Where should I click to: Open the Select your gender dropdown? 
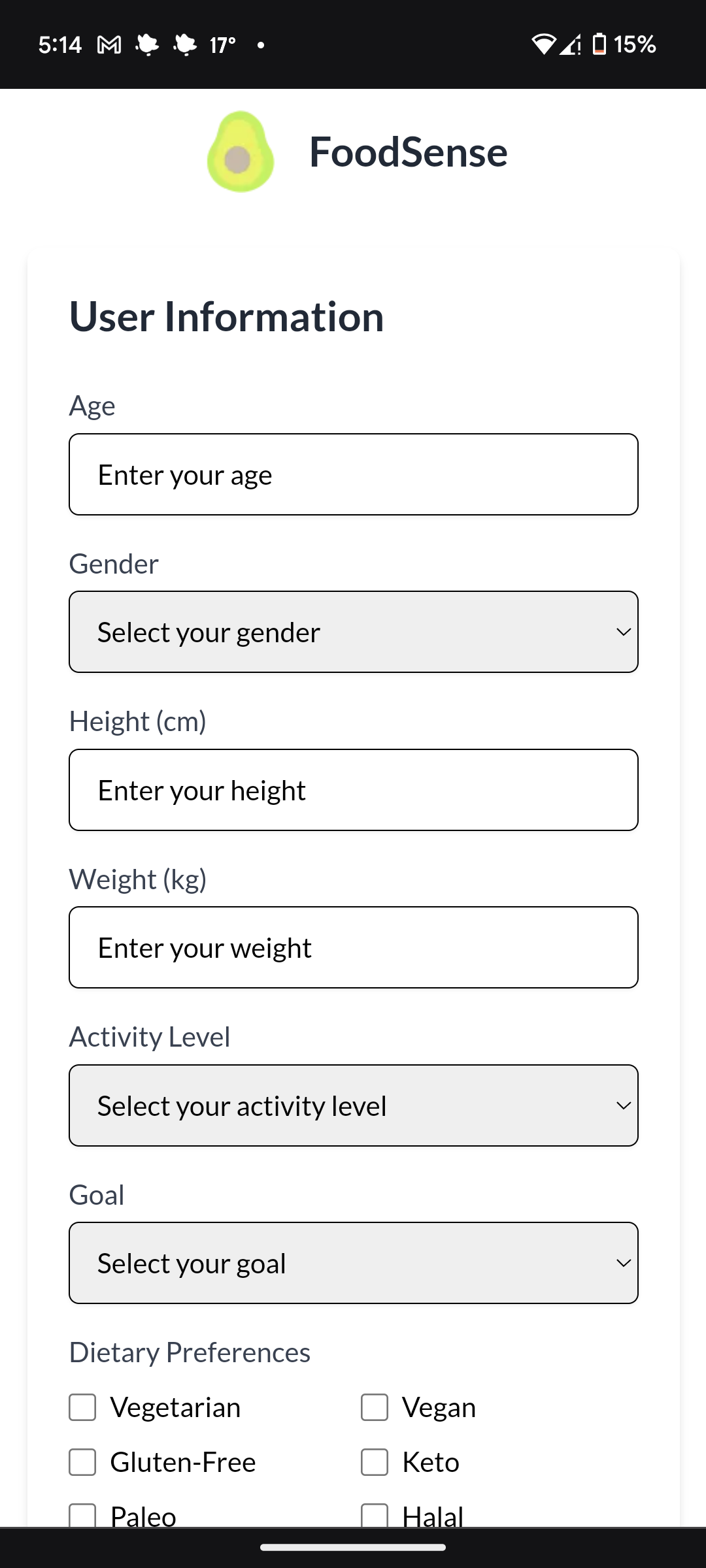click(353, 632)
